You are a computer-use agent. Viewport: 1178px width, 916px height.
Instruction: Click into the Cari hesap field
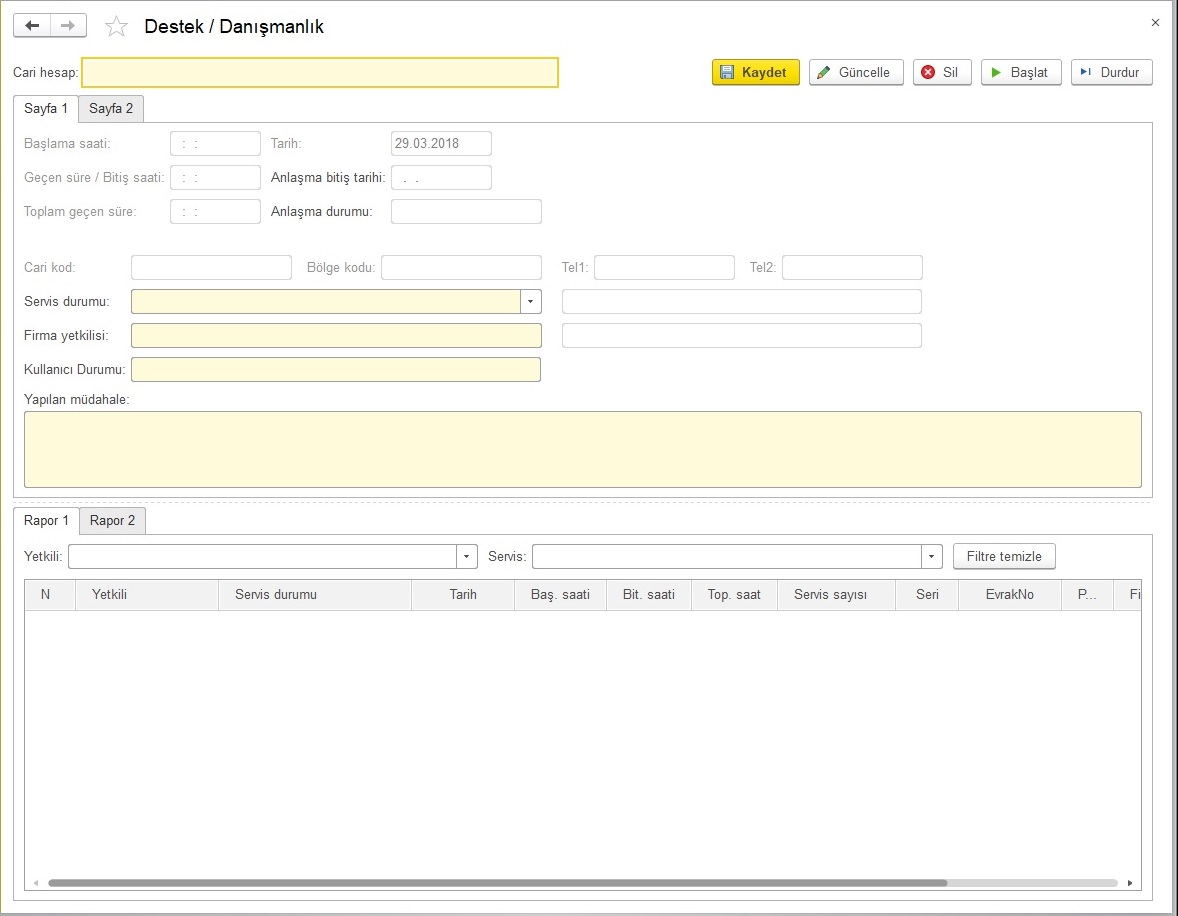tap(319, 72)
